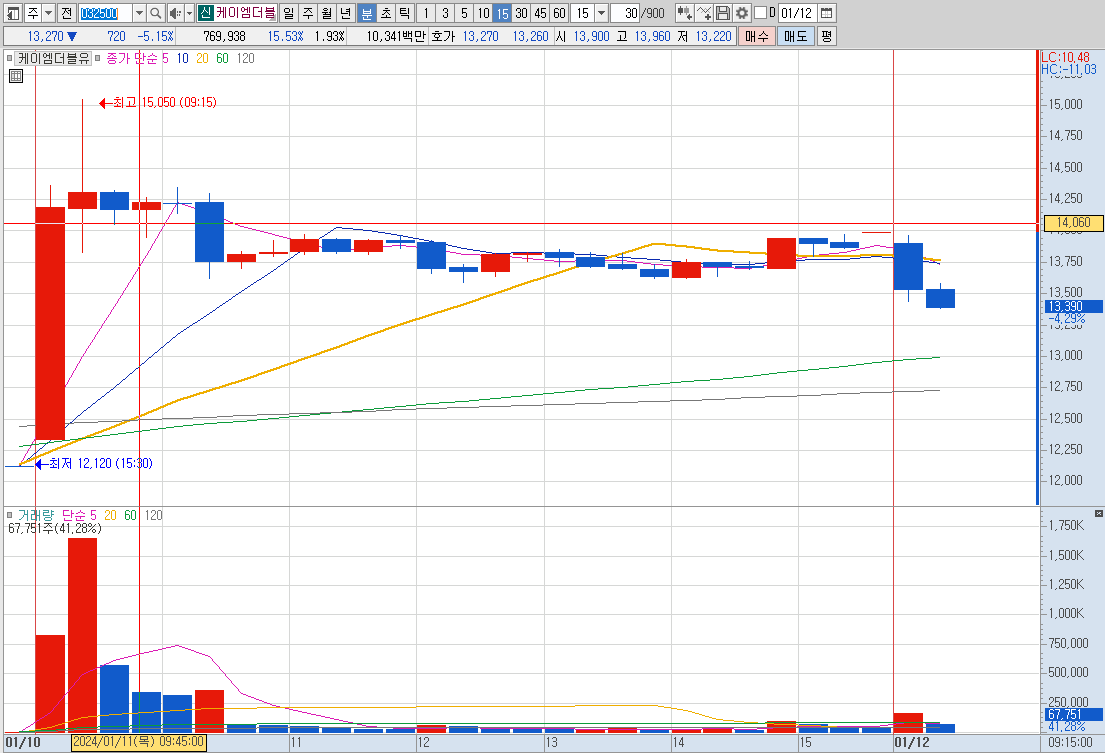Open chart settings gear icon

click(x=741, y=13)
